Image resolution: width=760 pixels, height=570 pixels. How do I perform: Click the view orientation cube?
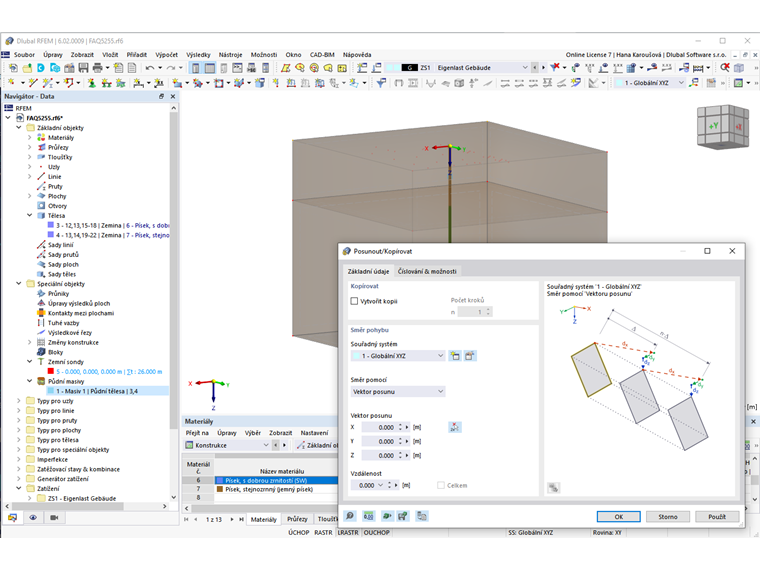723,127
